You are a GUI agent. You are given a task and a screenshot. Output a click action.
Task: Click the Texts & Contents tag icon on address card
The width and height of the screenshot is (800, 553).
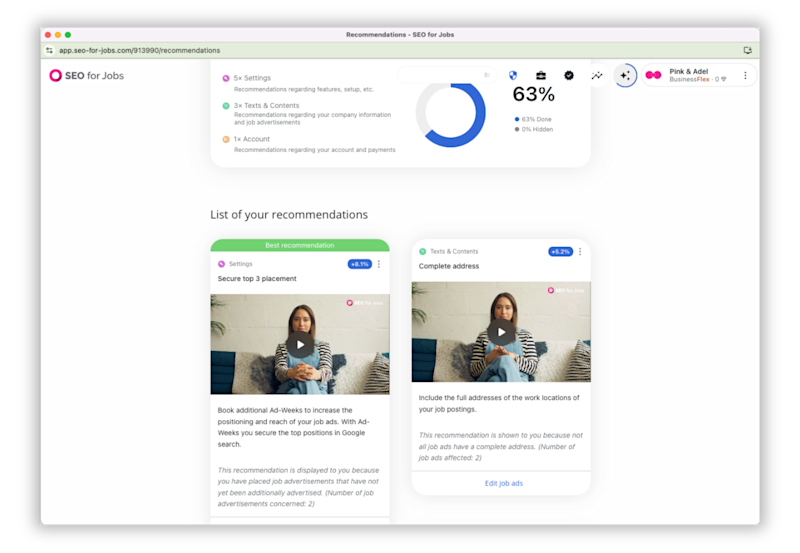tap(422, 252)
